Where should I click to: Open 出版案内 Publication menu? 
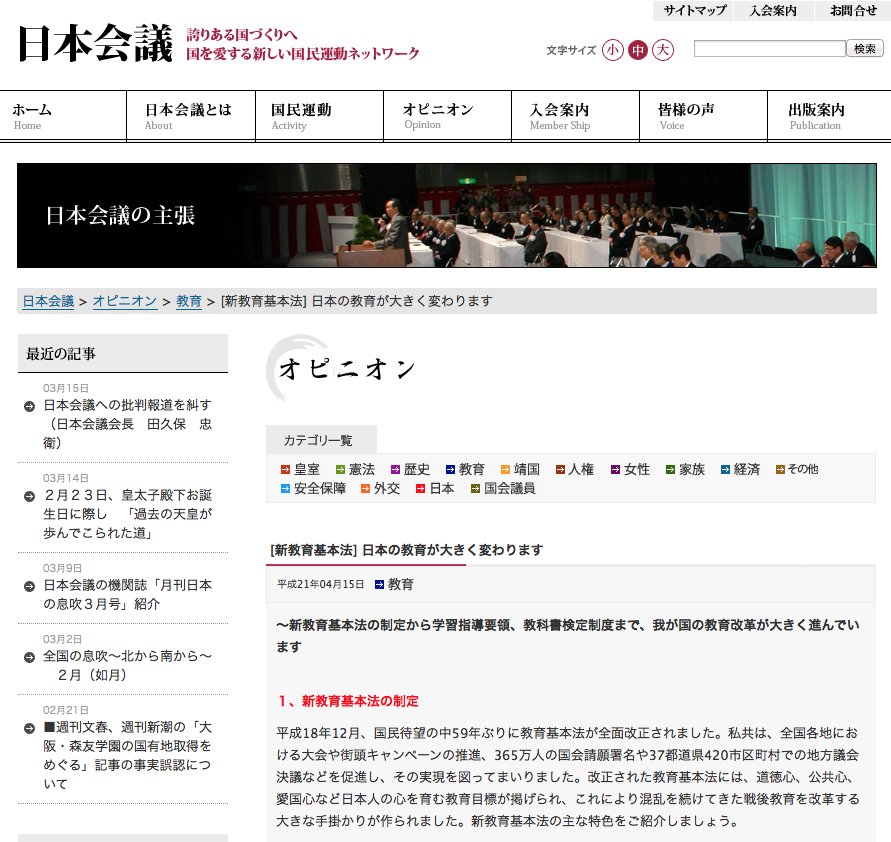829,116
